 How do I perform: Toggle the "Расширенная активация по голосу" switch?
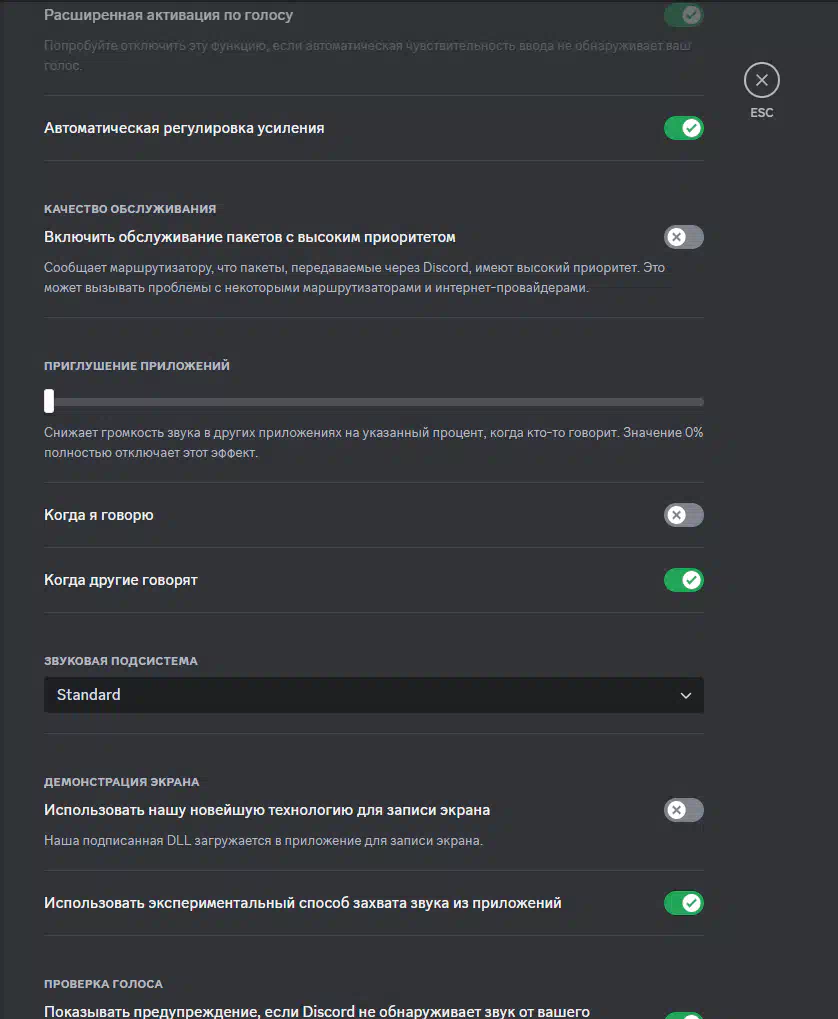point(684,15)
